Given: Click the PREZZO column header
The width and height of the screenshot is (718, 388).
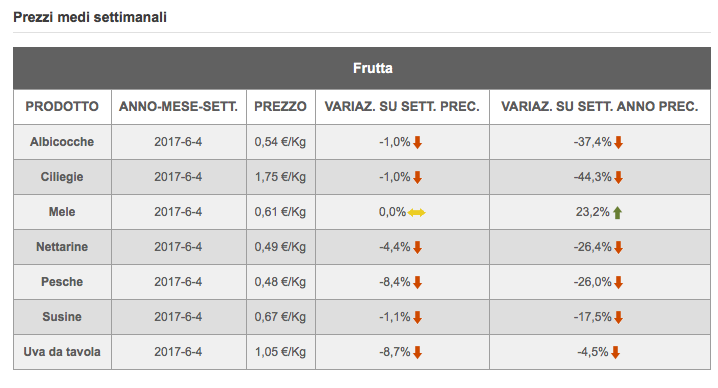Looking at the screenshot, I should click(281, 107).
